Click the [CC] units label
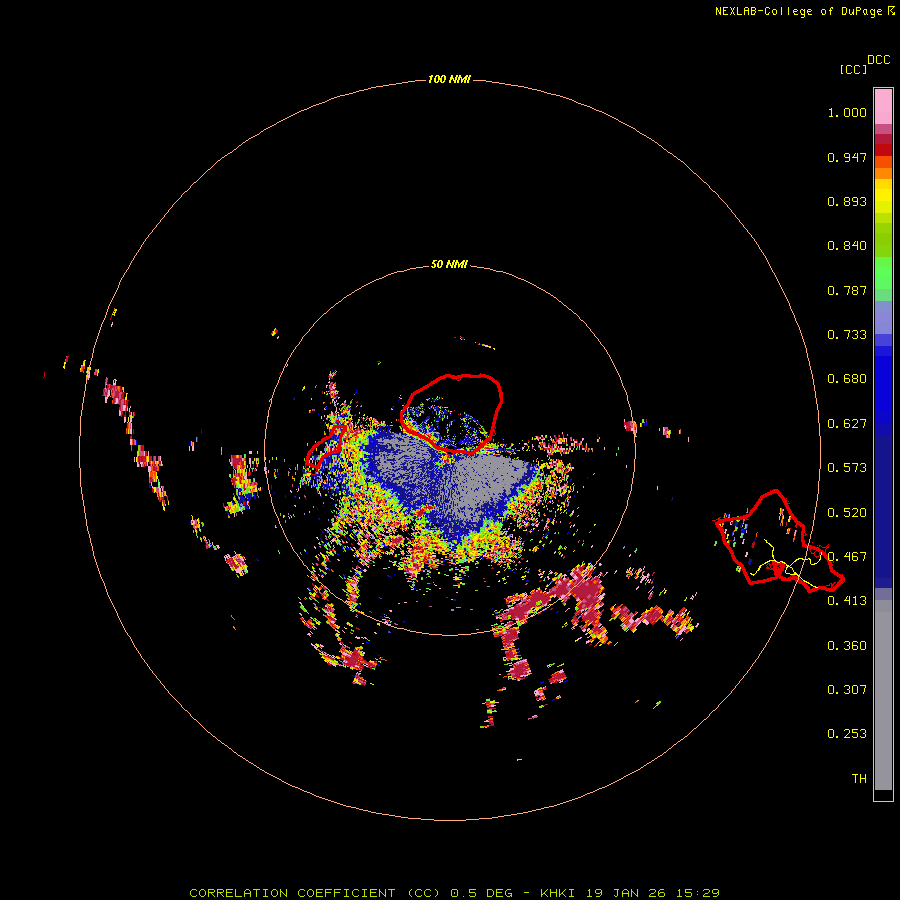Screen dimensions: 900x900 [x=853, y=69]
